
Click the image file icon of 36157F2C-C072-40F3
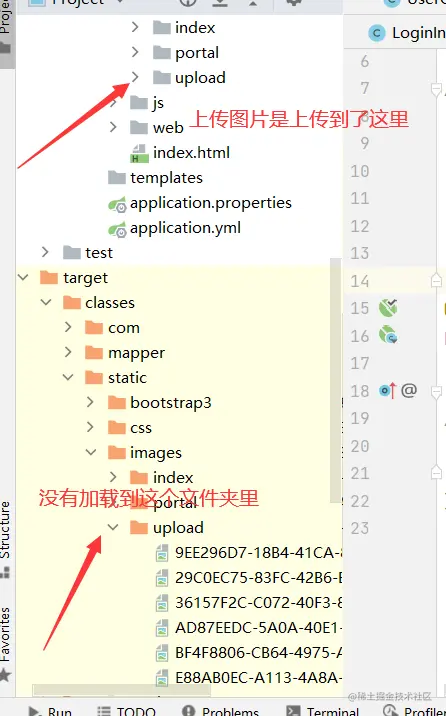[x=162, y=603]
